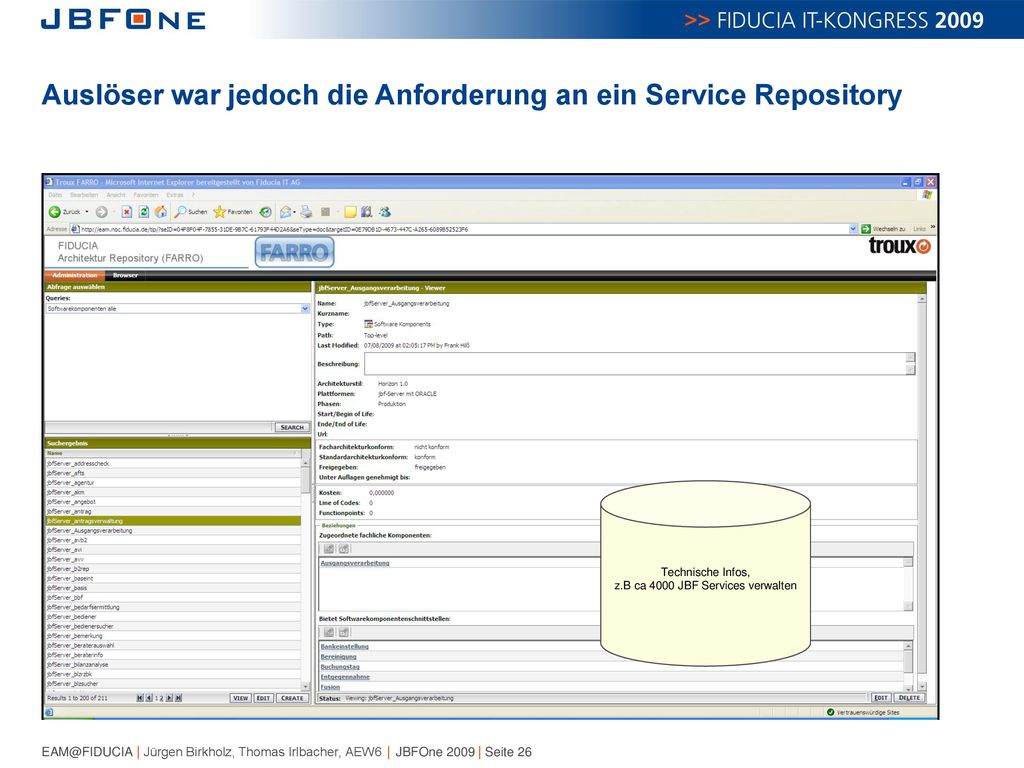Image resolution: width=1024 pixels, height=768 pixels.
Task: Open the Ansicht menu
Action: click(116, 195)
